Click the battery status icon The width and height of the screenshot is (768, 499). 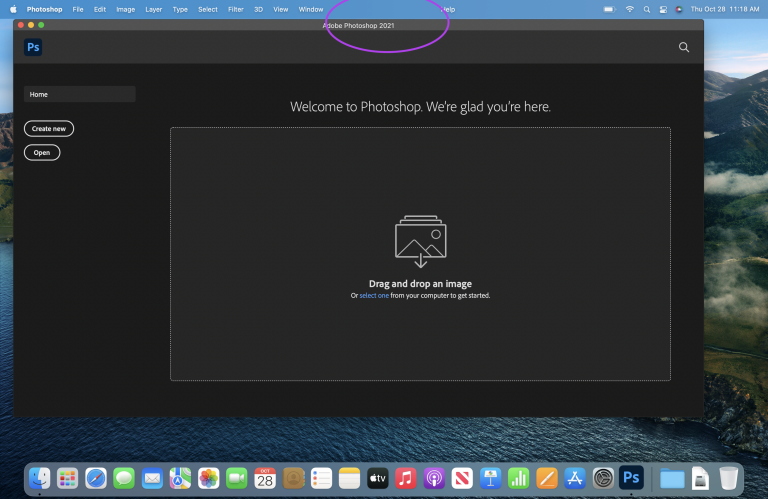coord(609,9)
